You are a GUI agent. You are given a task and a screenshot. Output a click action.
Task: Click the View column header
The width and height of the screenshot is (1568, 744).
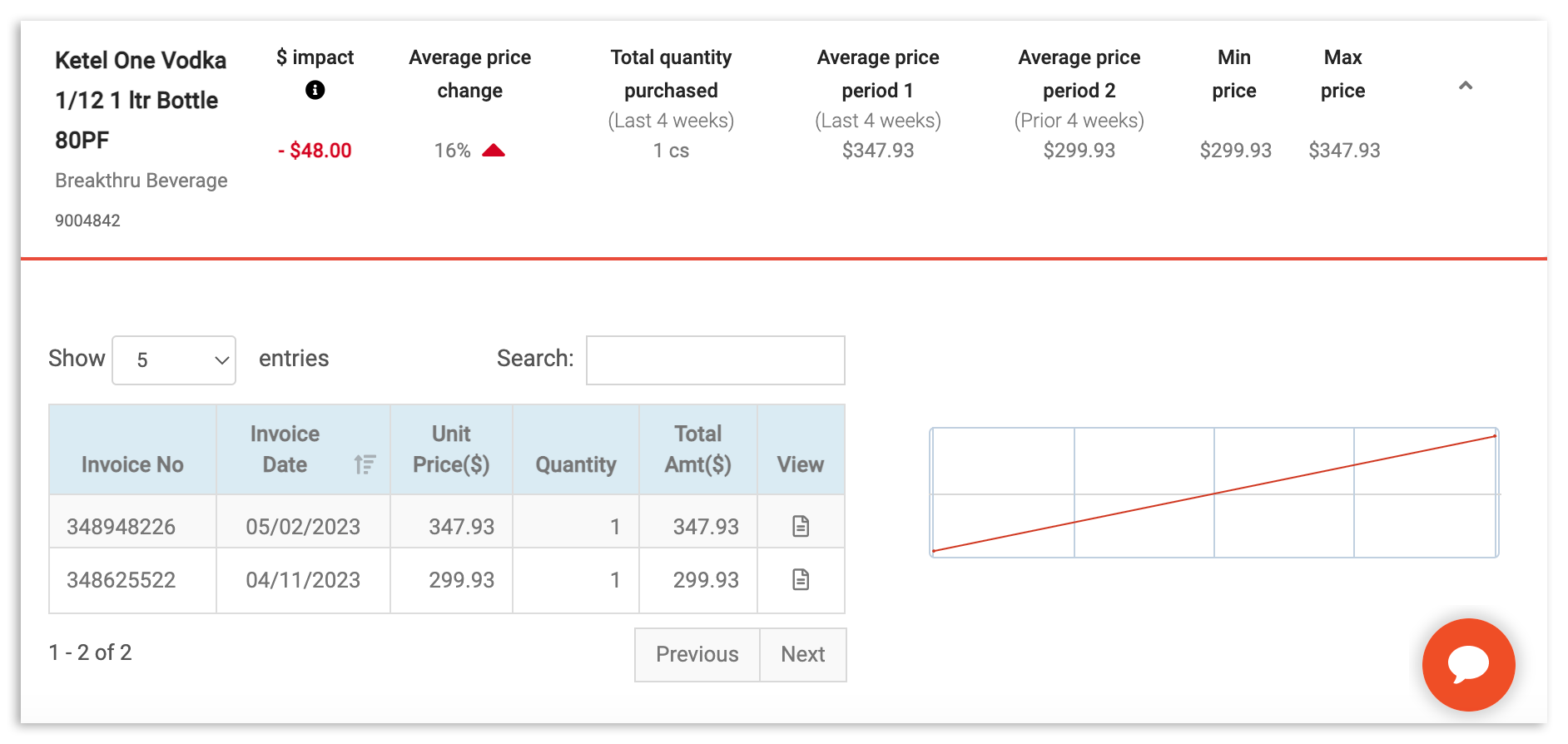[x=800, y=464]
